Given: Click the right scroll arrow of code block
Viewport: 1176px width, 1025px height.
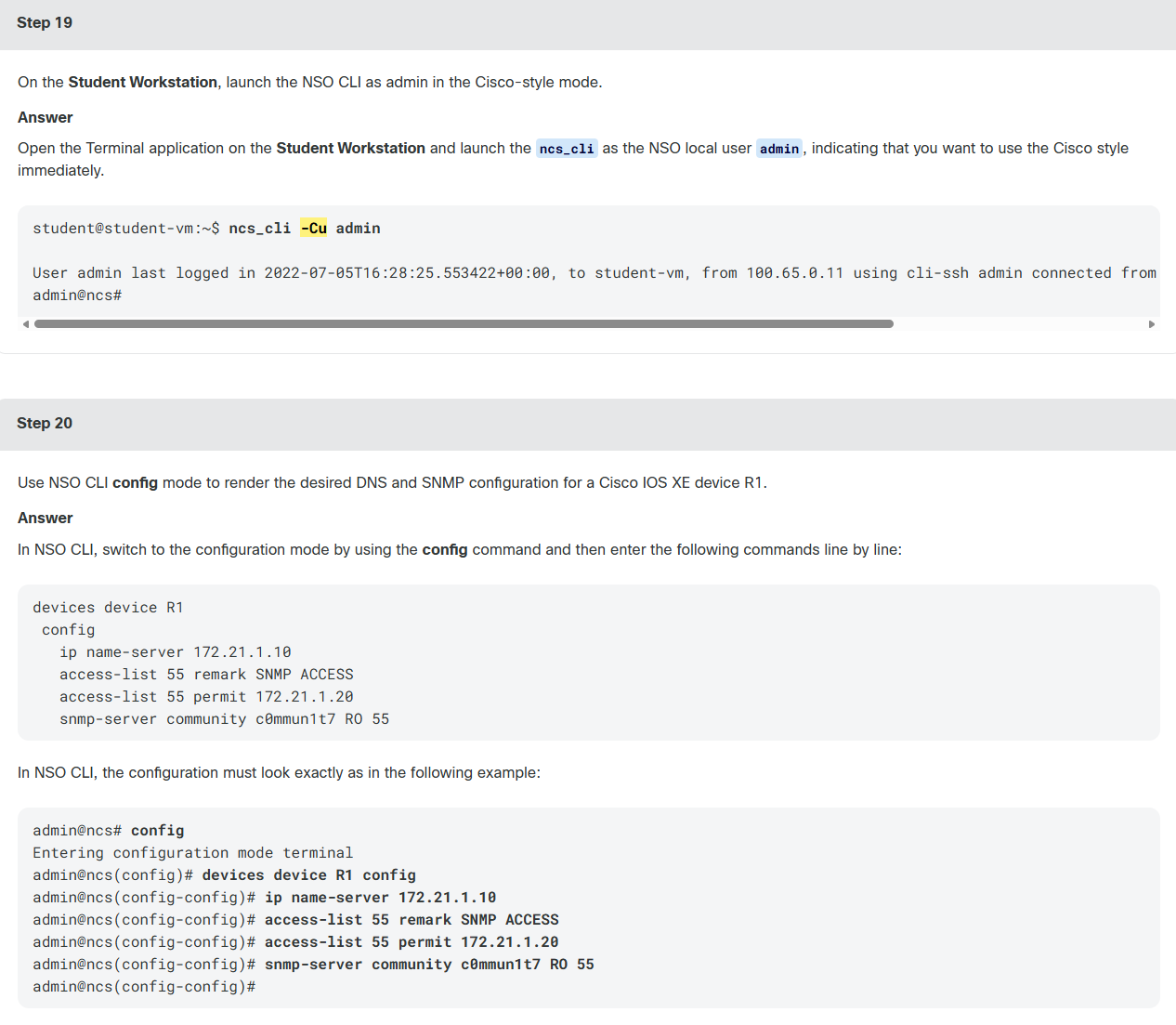Looking at the screenshot, I should (x=1152, y=324).
